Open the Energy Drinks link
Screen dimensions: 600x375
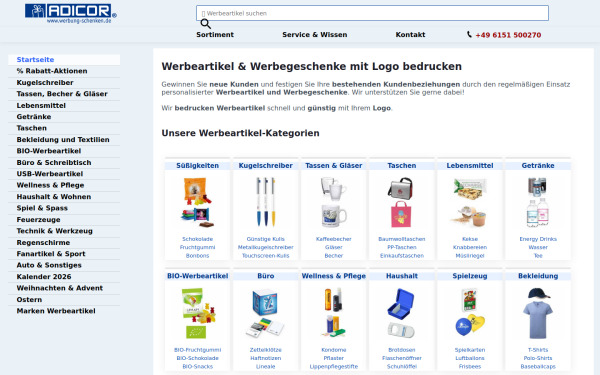(538, 239)
